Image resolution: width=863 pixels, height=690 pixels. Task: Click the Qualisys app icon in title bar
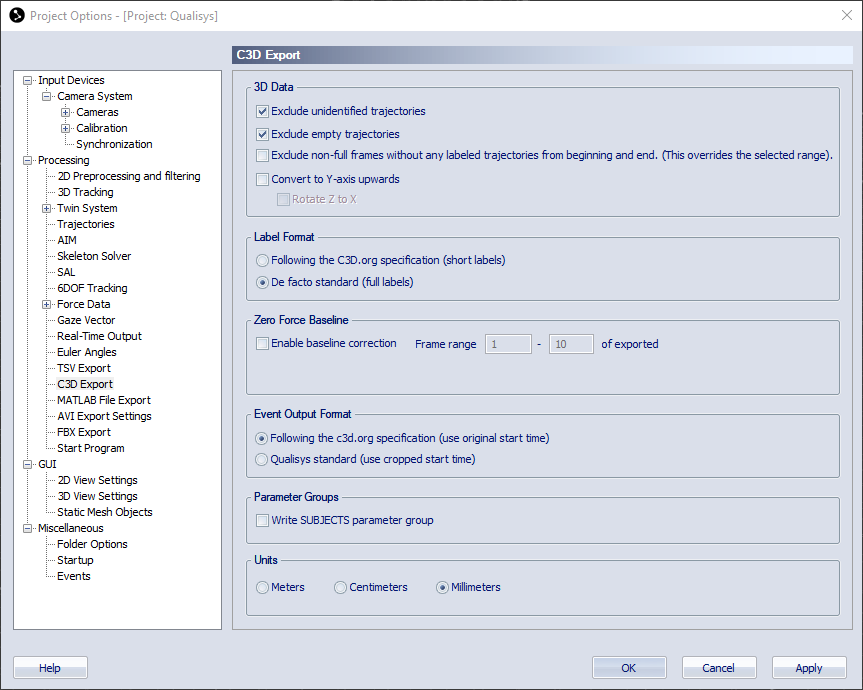(x=17, y=15)
